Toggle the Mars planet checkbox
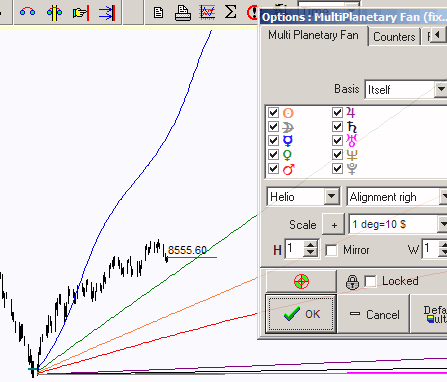 [273, 169]
